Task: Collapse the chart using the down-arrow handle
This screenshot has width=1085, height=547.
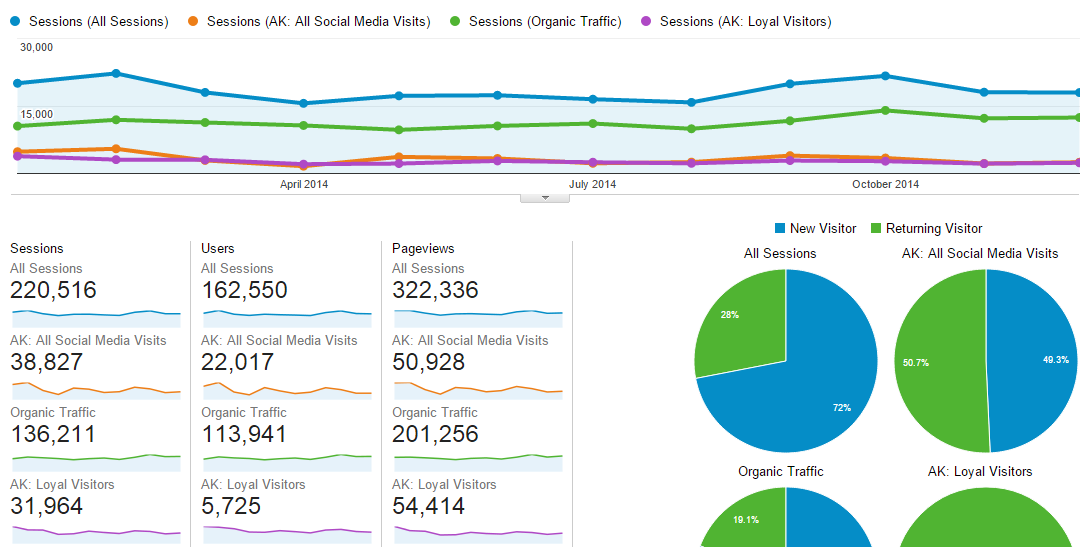Action: click(545, 198)
